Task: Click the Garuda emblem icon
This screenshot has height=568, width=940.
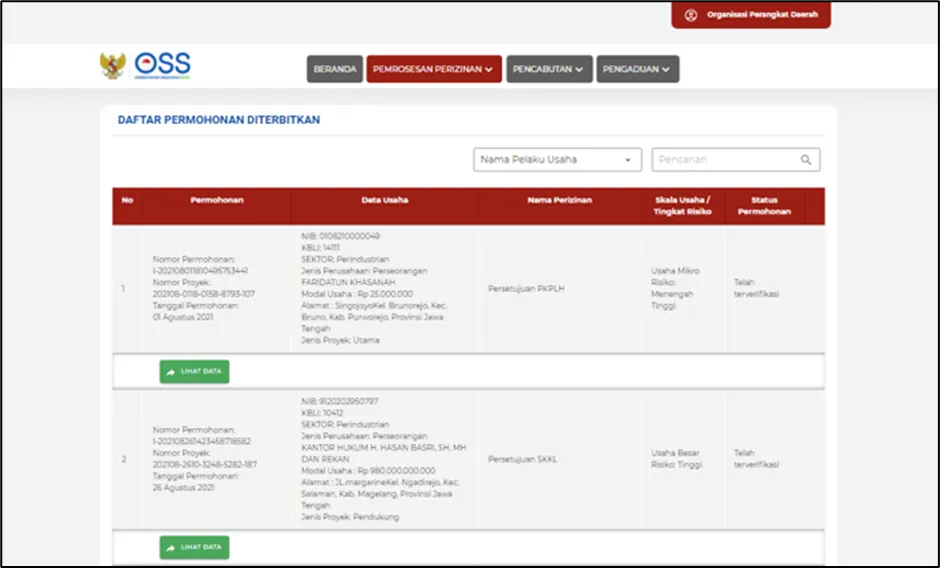Action: [x=112, y=66]
